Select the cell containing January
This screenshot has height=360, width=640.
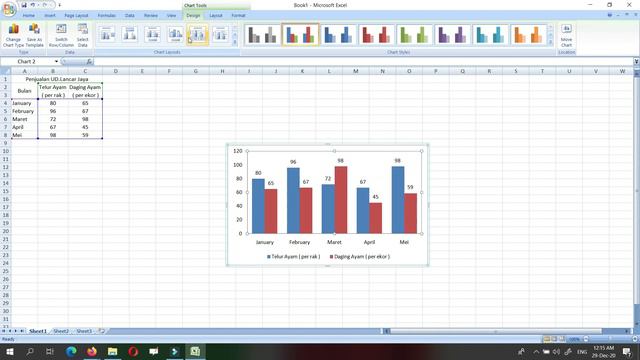(x=24, y=103)
